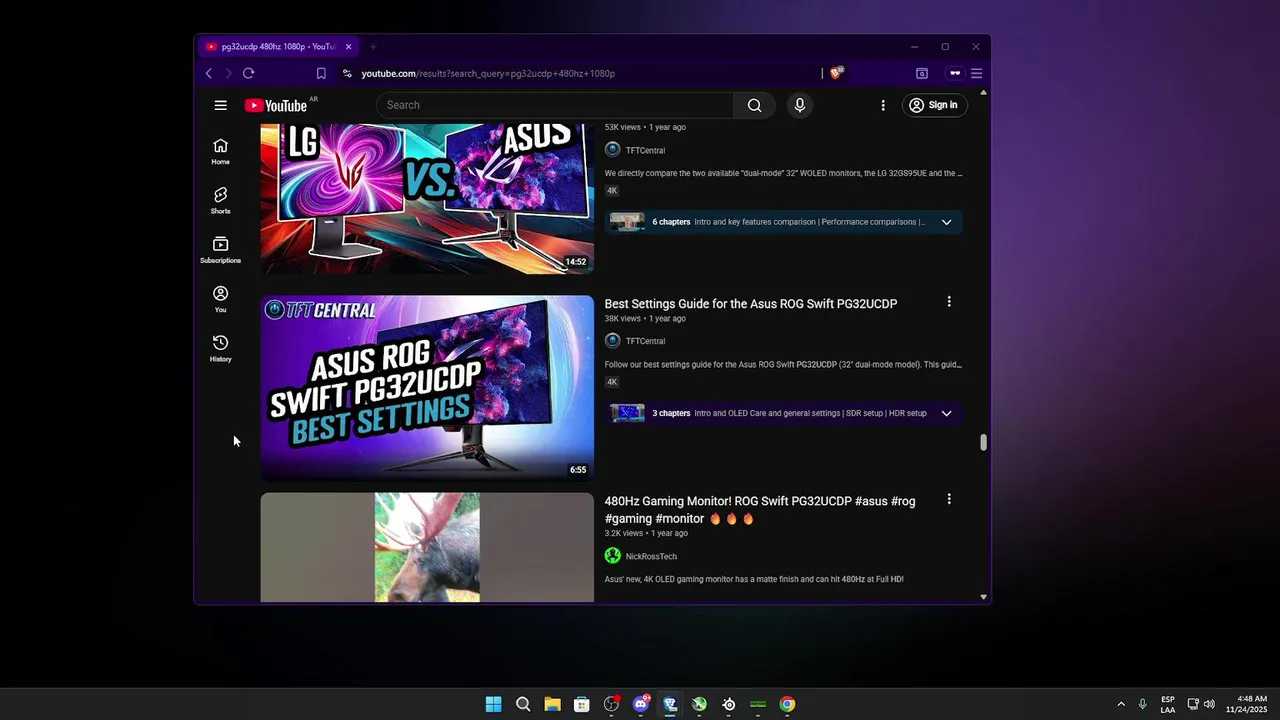
Task: Click the Sign in button
Action: (935, 105)
